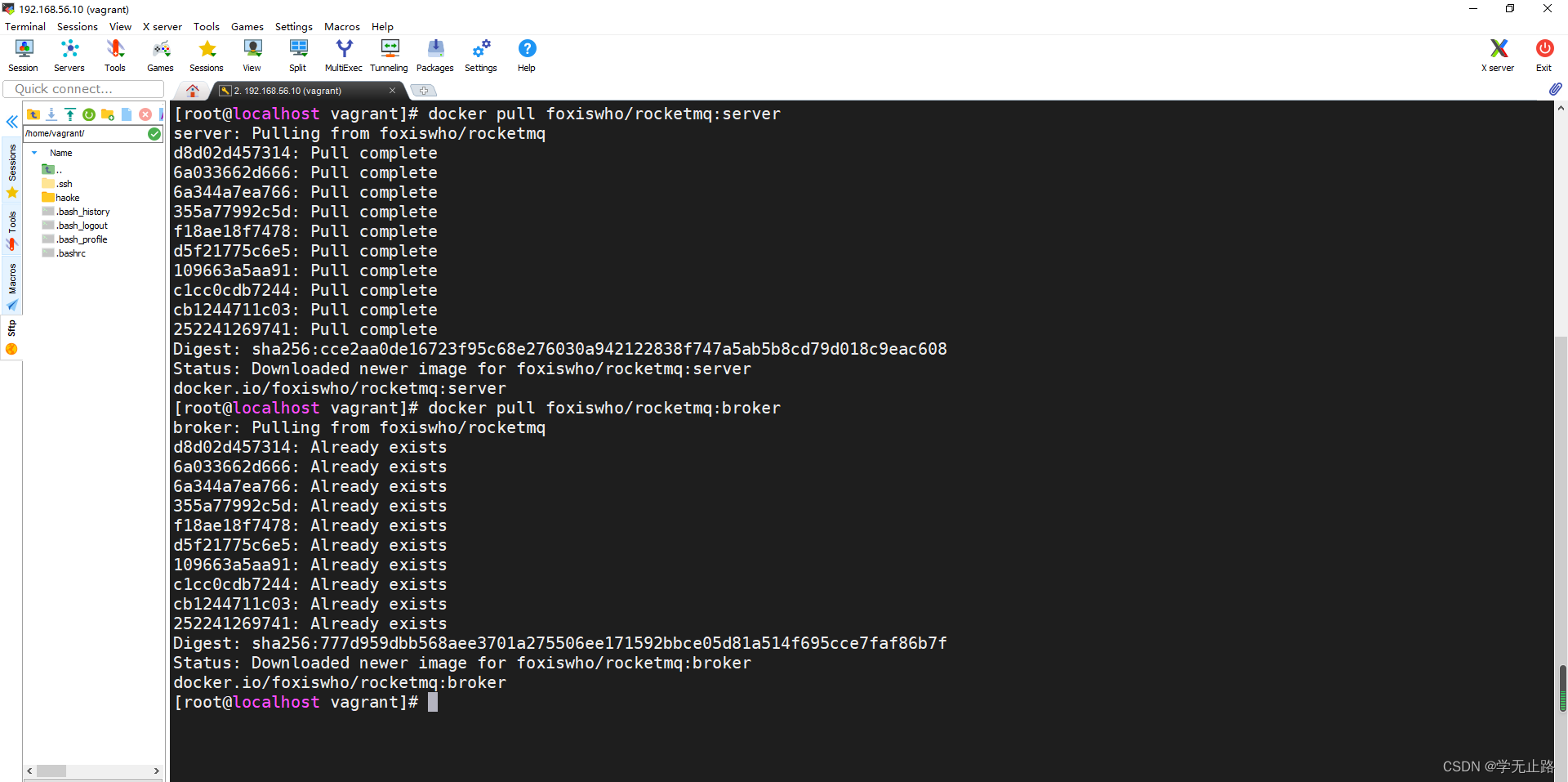
Task: Open the Games toolbar icon
Action: 161,56
